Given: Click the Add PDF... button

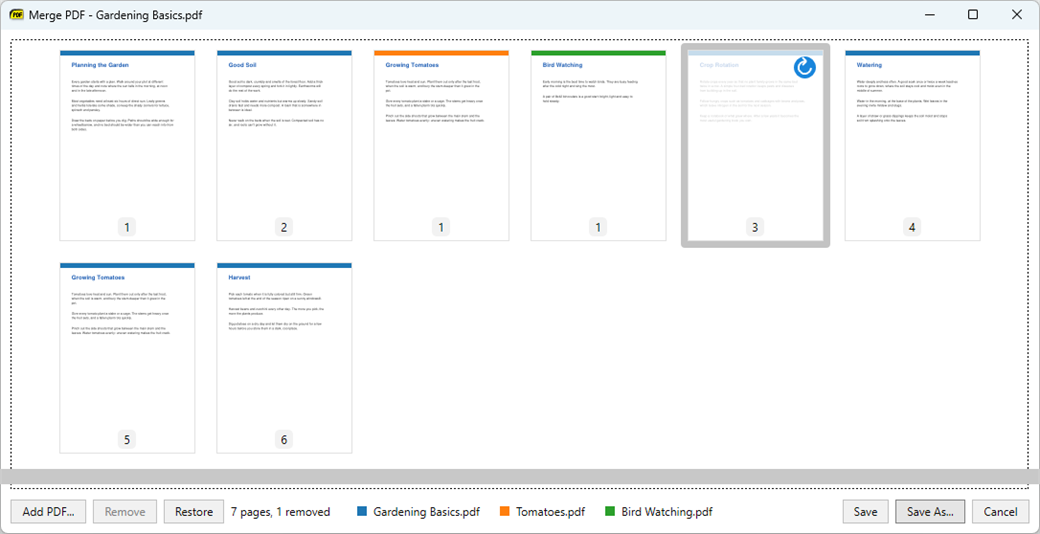Looking at the screenshot, I should 48,511.
